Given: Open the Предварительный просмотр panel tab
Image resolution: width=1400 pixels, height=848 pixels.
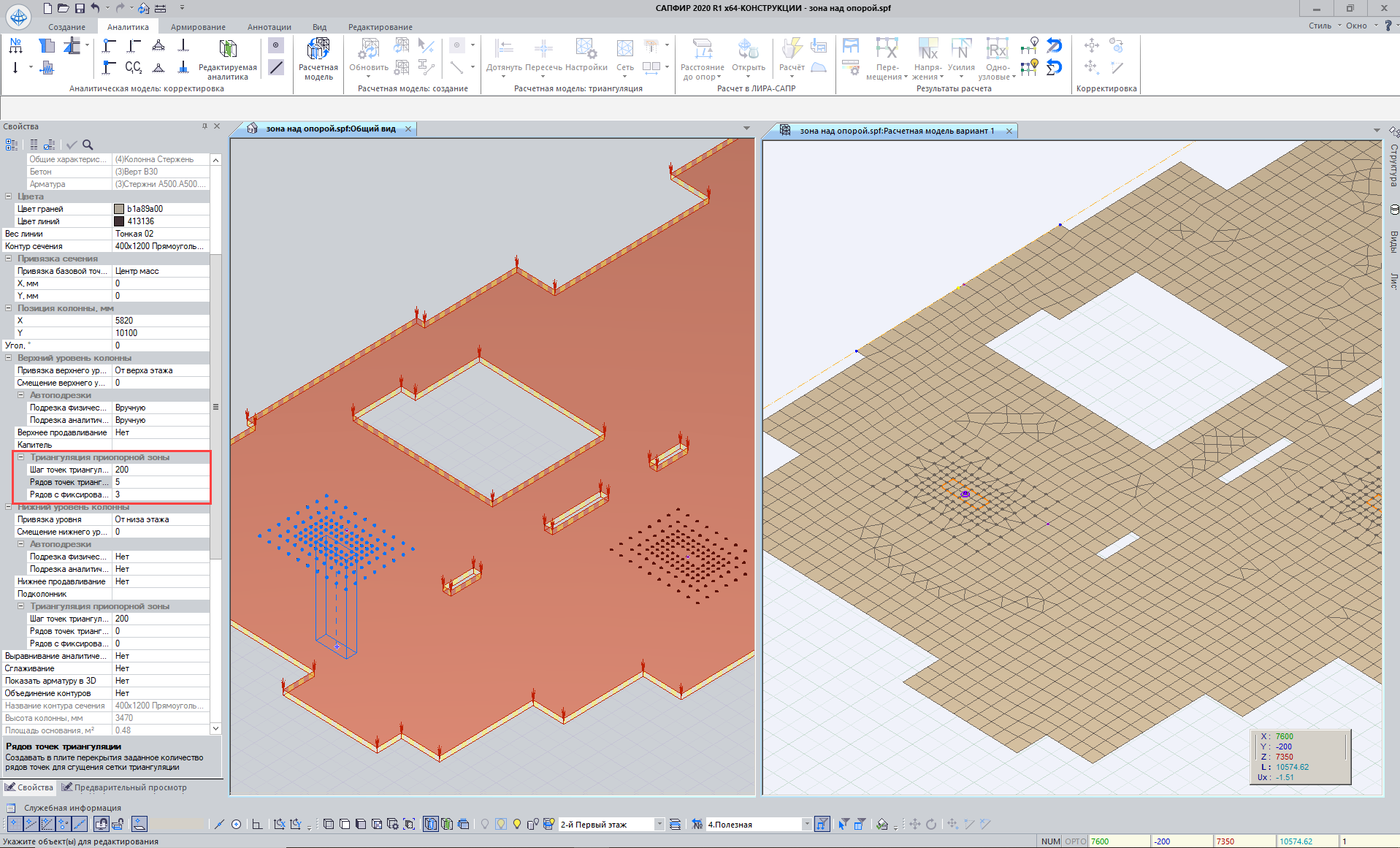Looking at the screenshot, I should tap(129, 787).
